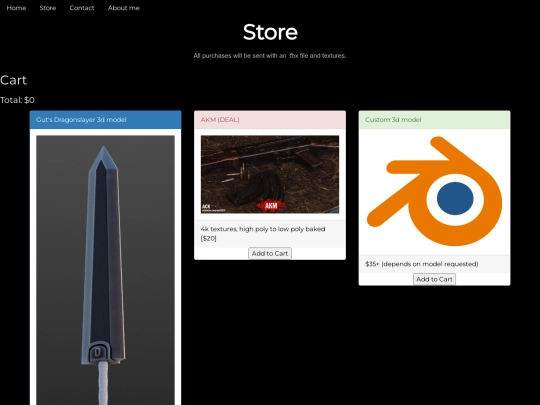Click the Blender logo image
Screen dimensions: 540x405
pyautogui.click(x=434, y=191)
